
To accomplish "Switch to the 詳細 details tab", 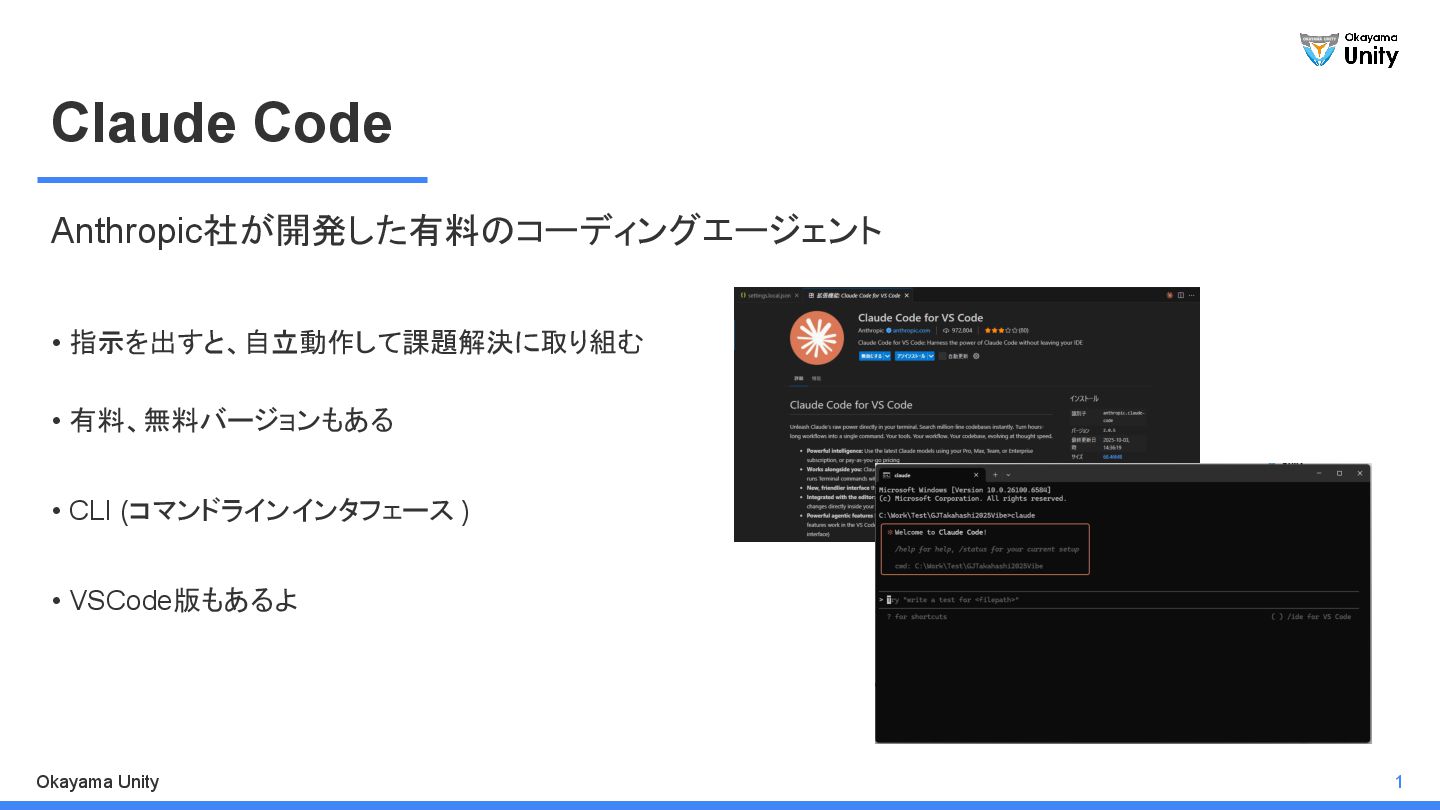I will pyautogui.click(x=798, y=379).
